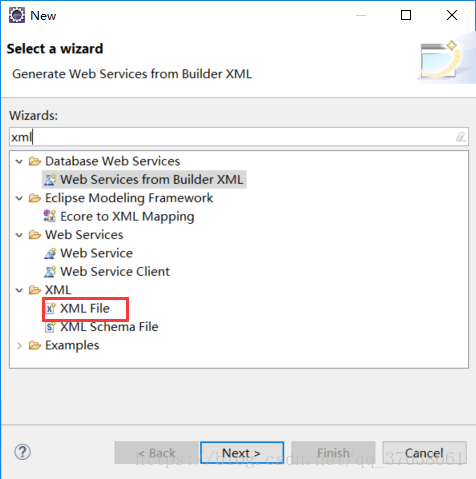Viewport: 476px width, 479px height.
Task: Click the Web Services from Builder XML wizard icon
Action: coord(50,180)
